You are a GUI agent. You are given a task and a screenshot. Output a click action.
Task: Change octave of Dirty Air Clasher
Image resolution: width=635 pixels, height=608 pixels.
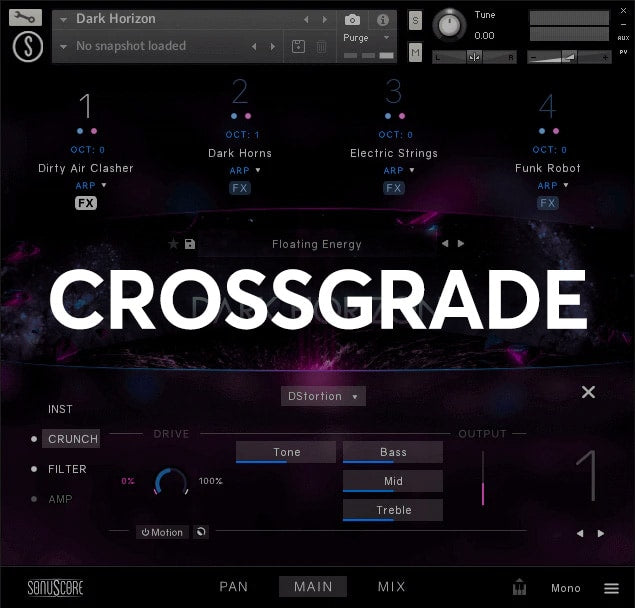[87, 150]
